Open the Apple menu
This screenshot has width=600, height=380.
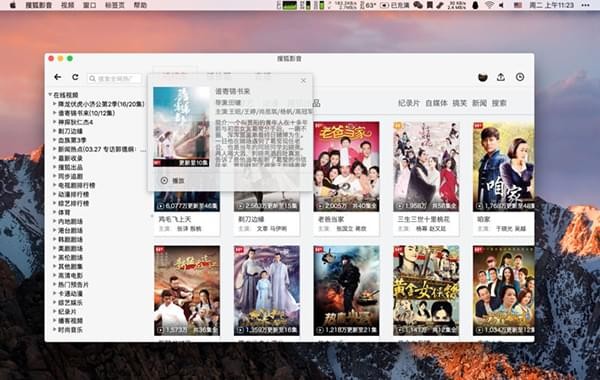[13, 5]
